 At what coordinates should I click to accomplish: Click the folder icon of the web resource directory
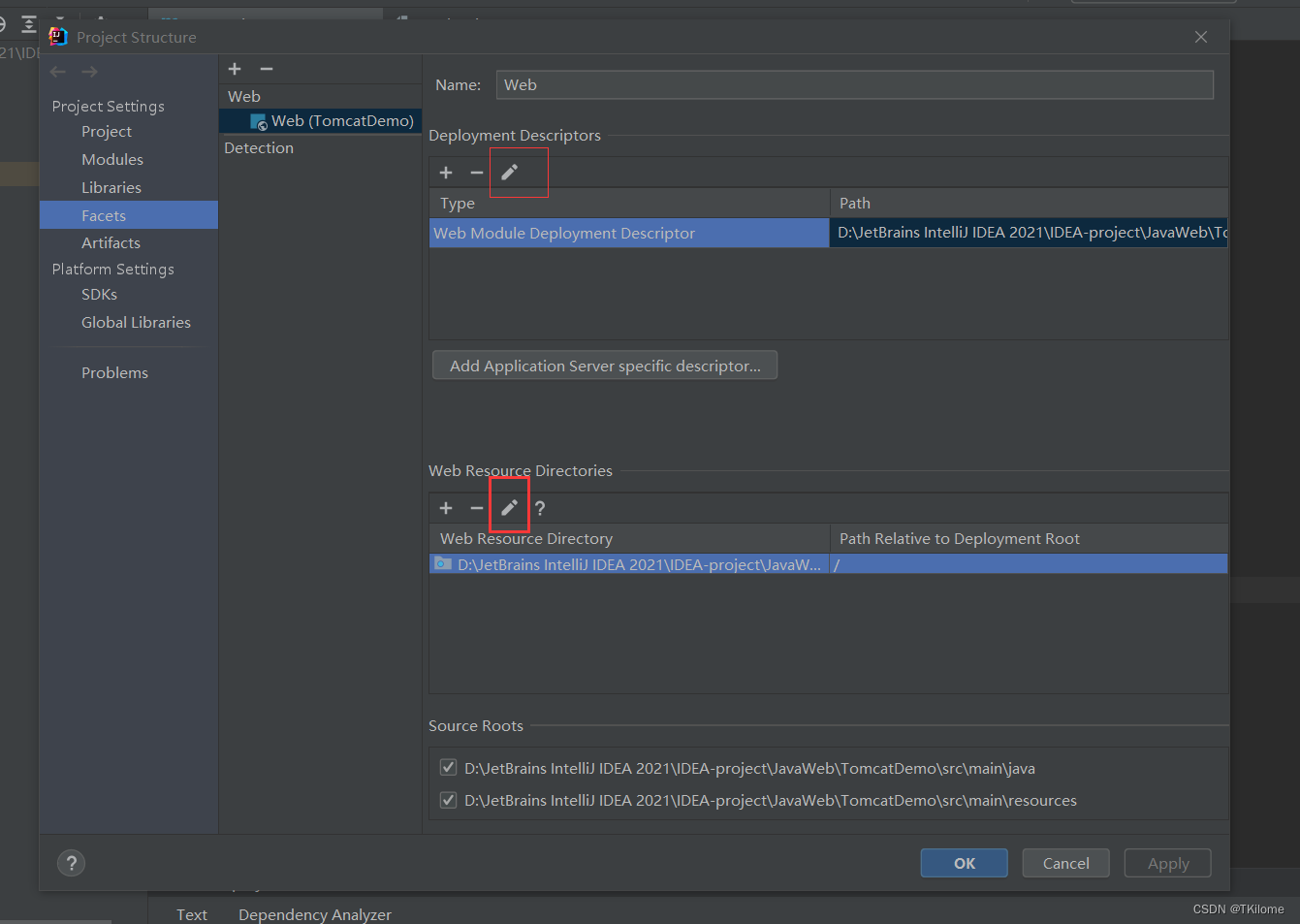click(443, 563)
